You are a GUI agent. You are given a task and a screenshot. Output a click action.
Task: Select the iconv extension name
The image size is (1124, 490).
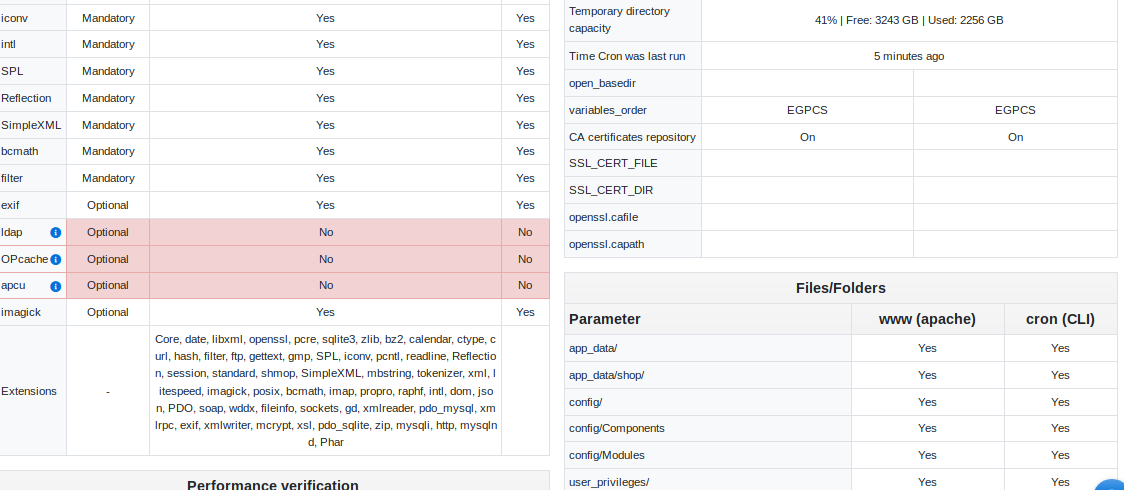[14, 18]
